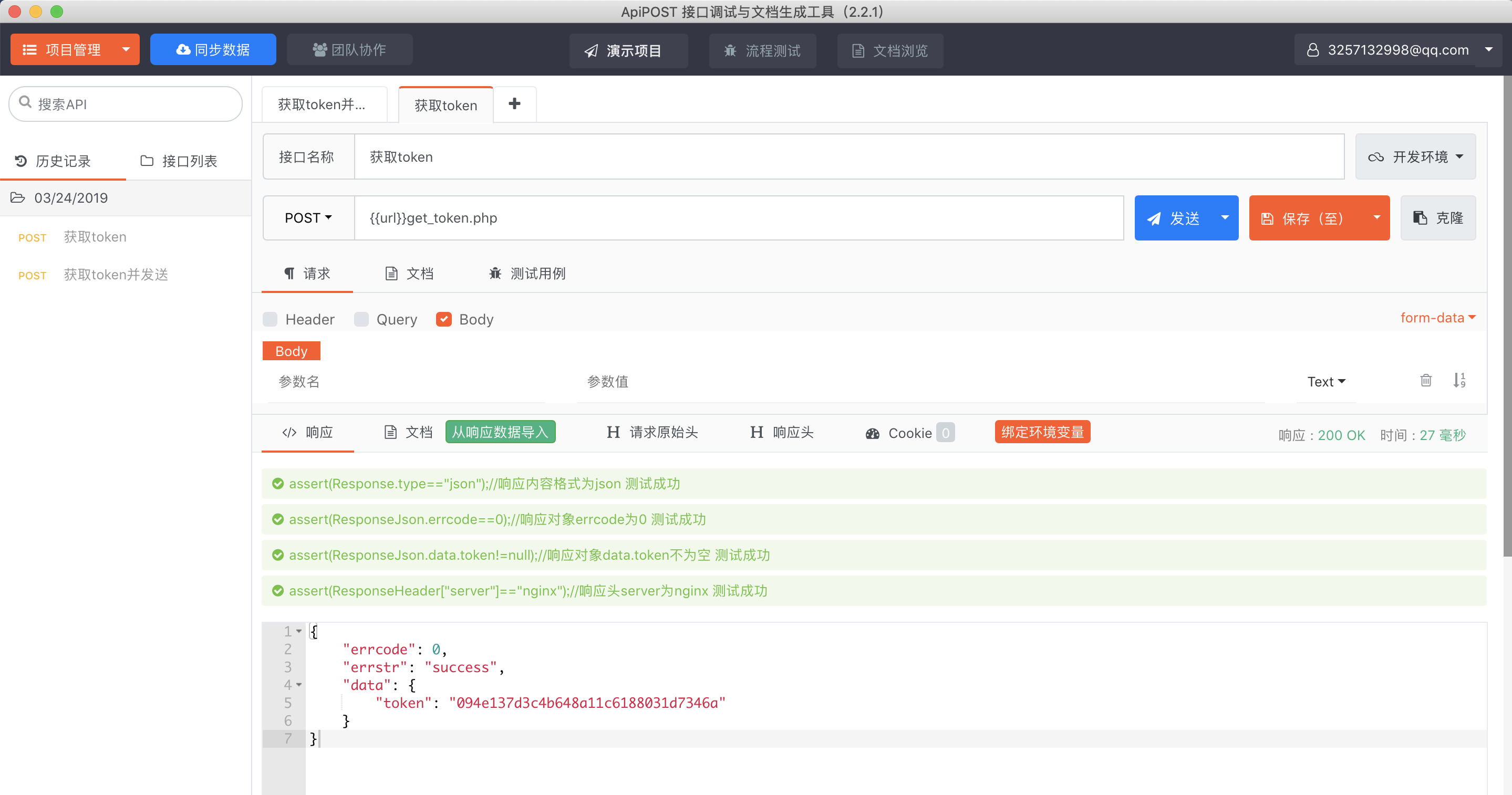Image resolution: width=1512 pixels, height=795 pixels.
Task: Click the Cookie count badge
Action: coord(945,432)
